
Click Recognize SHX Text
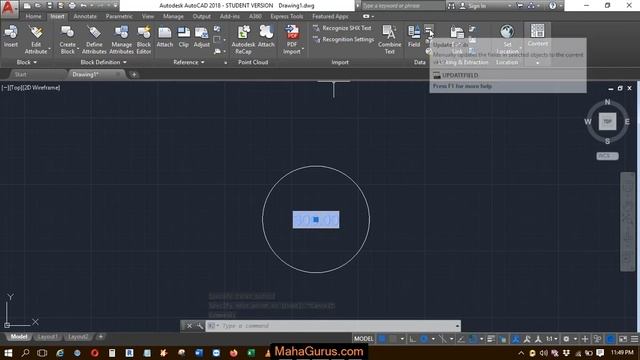tap(342, 28)
